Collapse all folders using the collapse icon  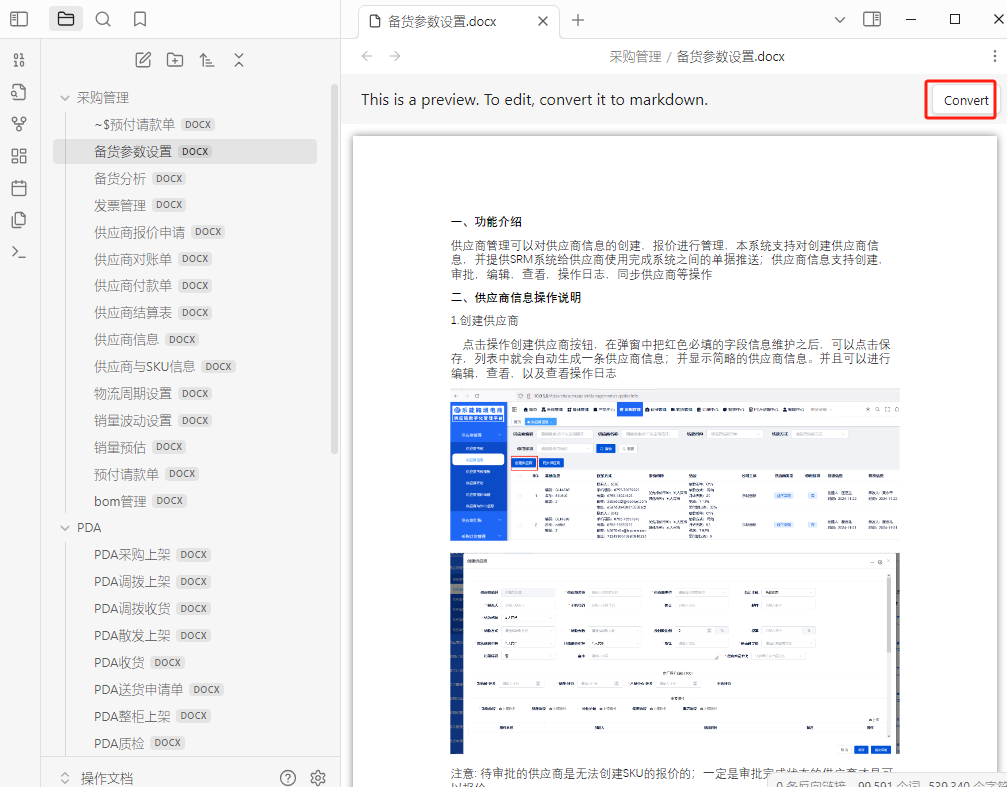(239, 60)
